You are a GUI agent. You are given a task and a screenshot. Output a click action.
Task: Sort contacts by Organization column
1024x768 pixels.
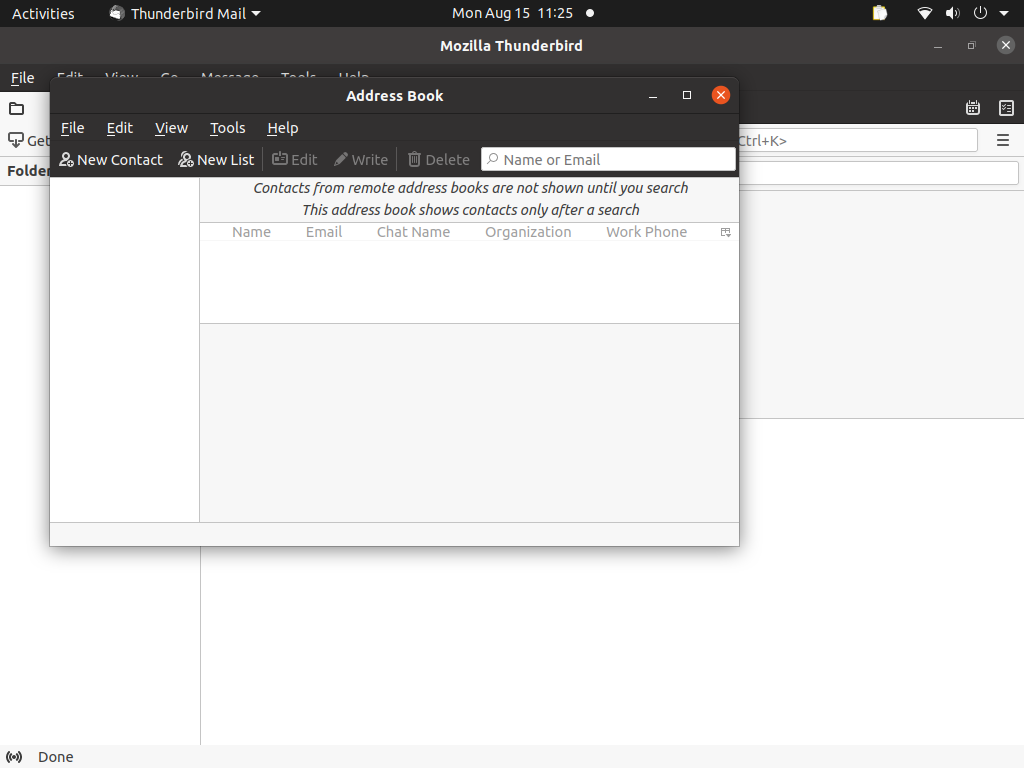coord(528,232)
